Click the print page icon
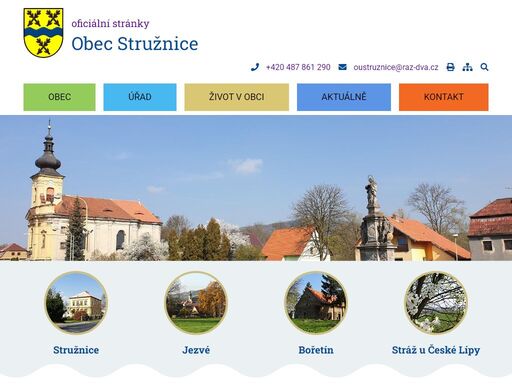 coord(450,67)
